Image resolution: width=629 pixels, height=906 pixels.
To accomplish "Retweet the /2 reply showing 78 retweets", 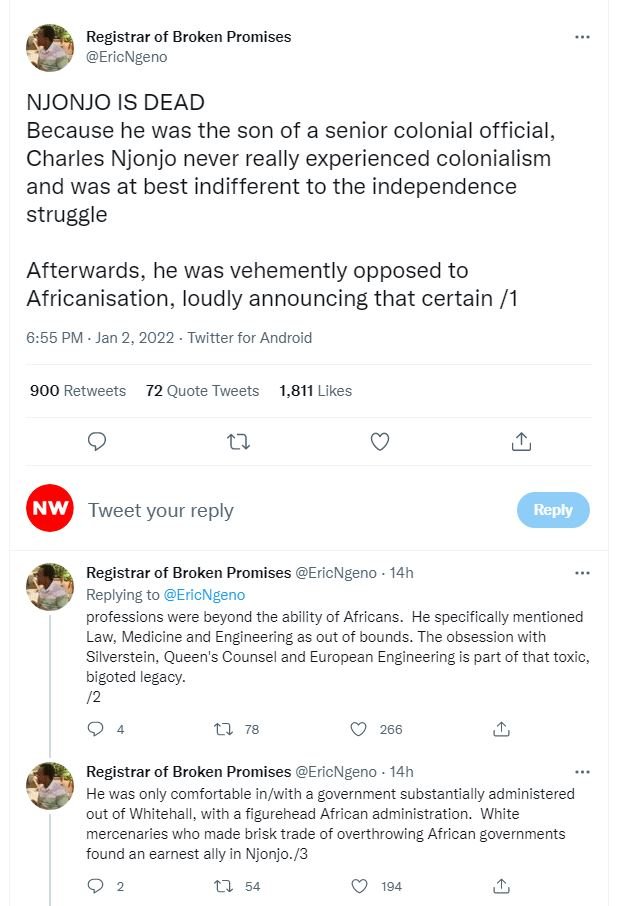I will coord(224,729).
